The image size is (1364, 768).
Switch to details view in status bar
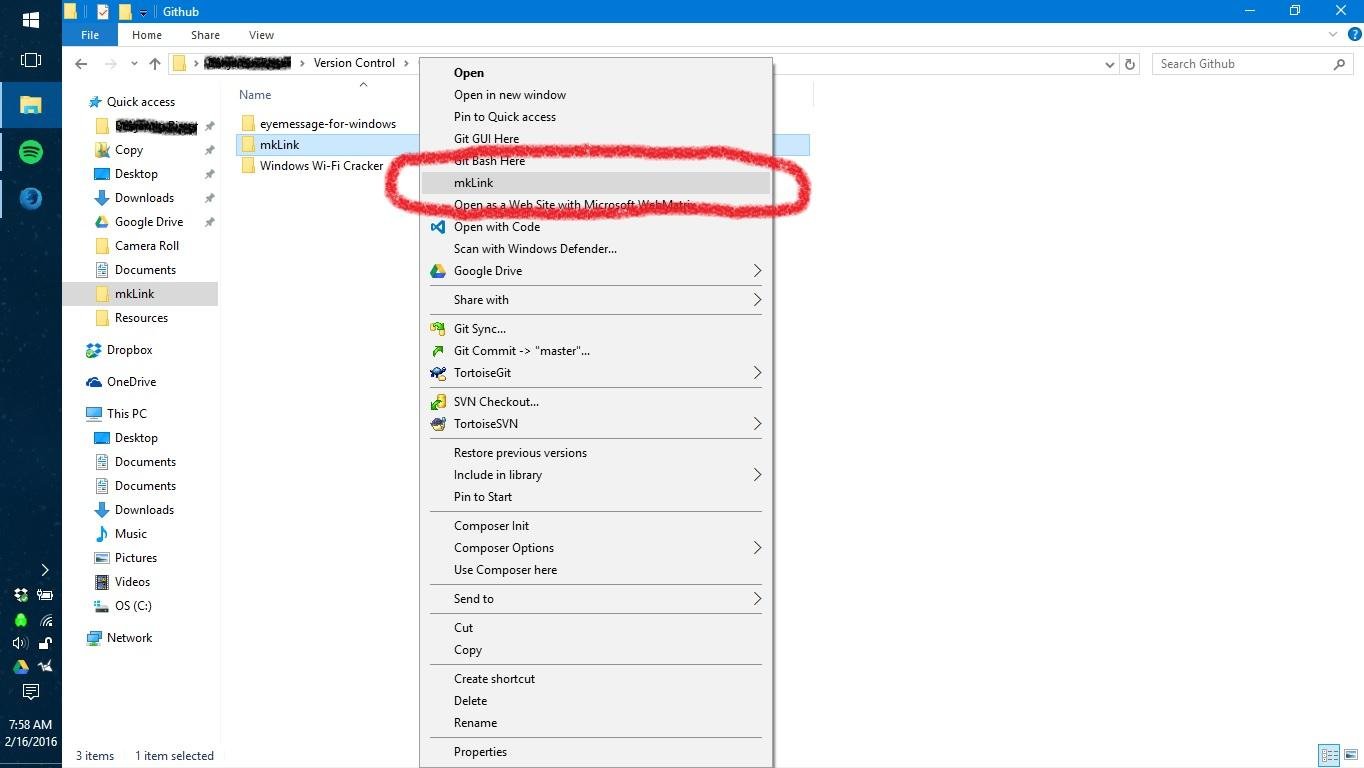point(1329,755)
